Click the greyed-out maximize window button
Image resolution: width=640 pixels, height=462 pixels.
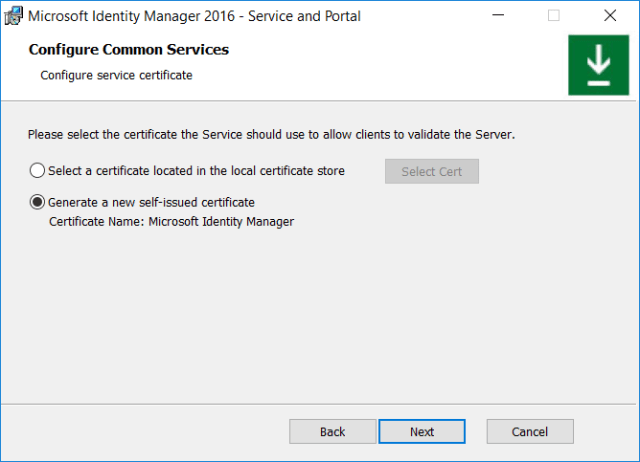[553, 16]
